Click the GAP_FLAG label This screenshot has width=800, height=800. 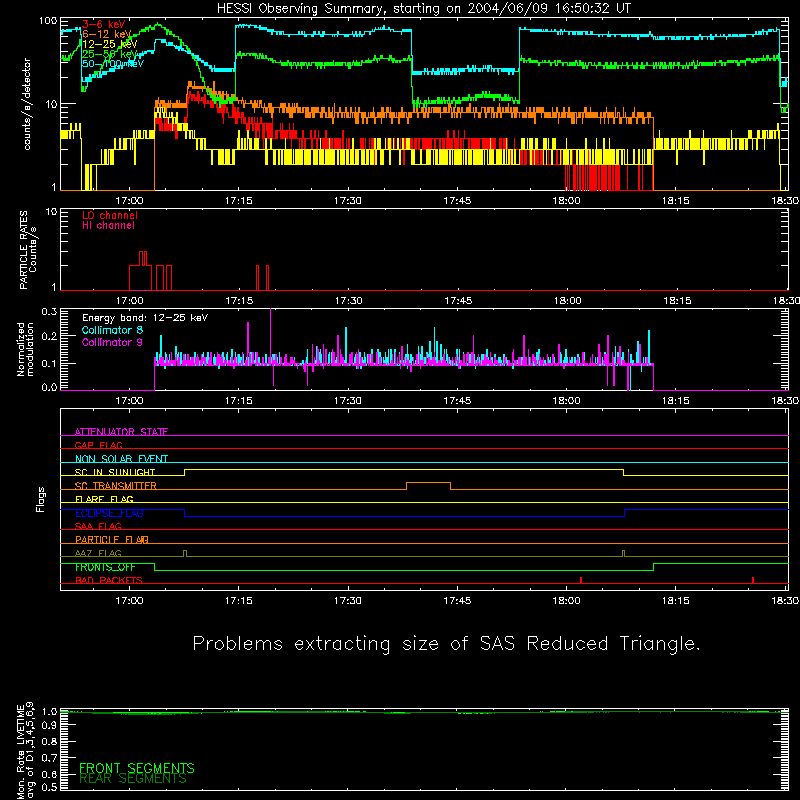[x=98, y=445]
